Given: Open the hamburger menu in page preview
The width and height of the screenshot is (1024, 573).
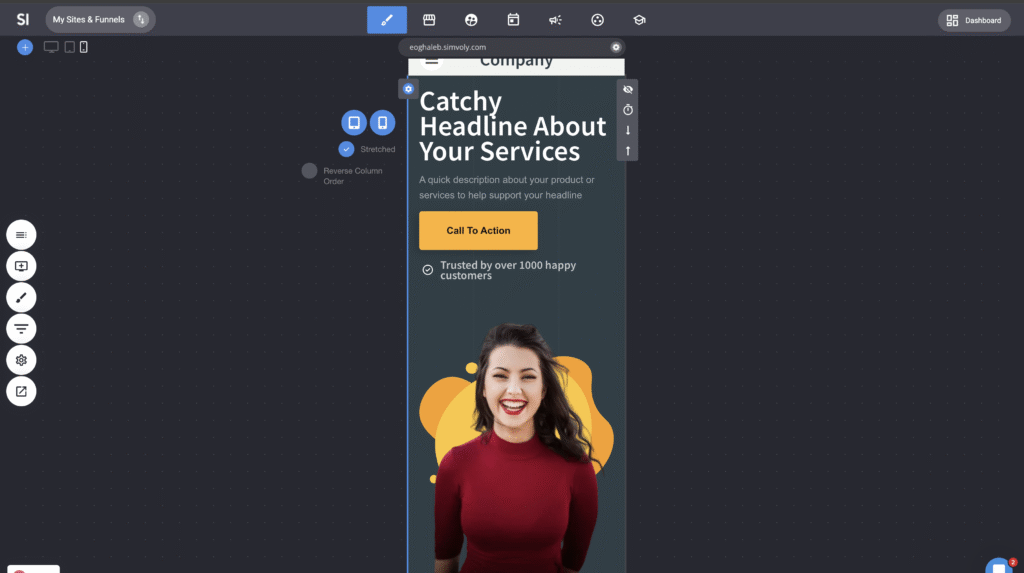Looking at the screenshot, I should tap(432, 61).
